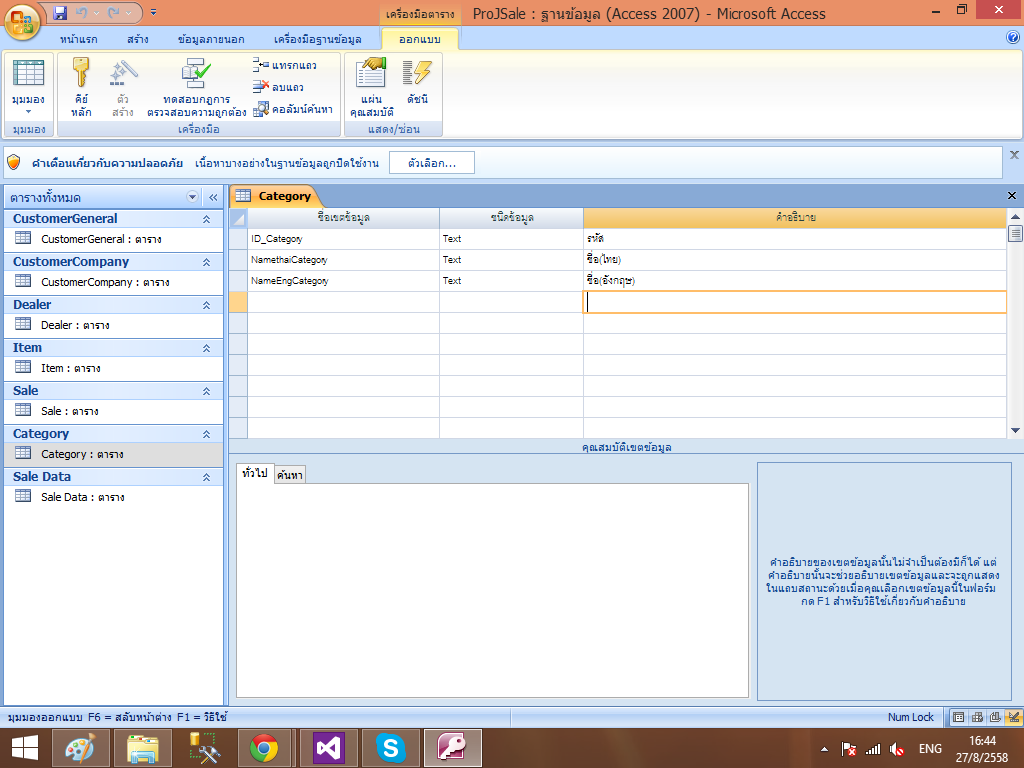
Task: Click Delete Rows (ลบแถว) in ribbon
Action: click(x=278, y=87)
